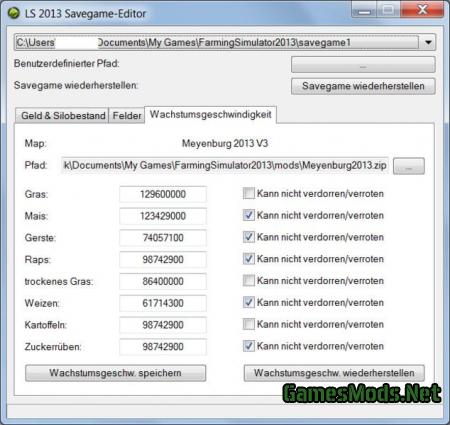Click Wachstumsgeschw. speichern button
Image resolution: width=450 pixels, height=425 pixels.
[x=115, y=373]
